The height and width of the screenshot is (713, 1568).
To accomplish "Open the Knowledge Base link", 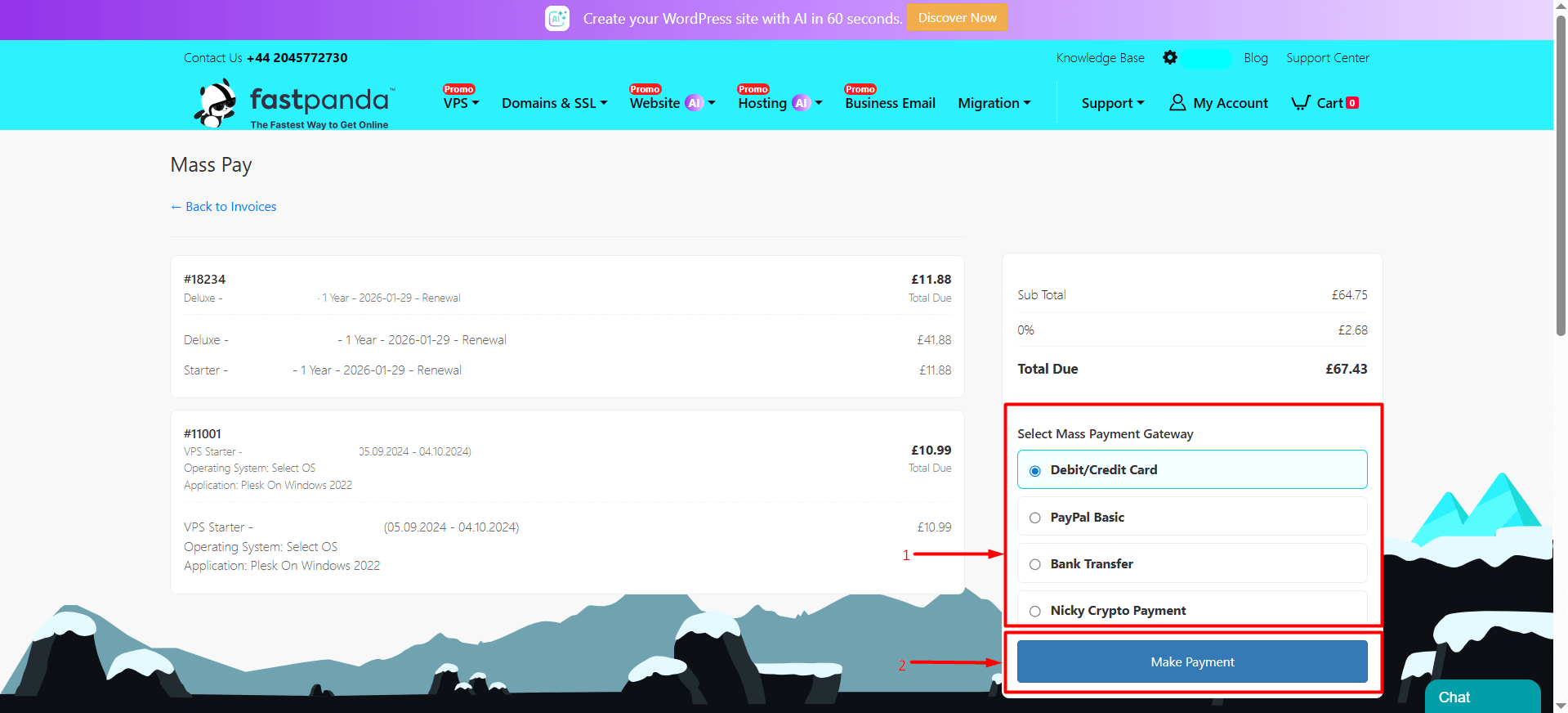I will 1100,58.
